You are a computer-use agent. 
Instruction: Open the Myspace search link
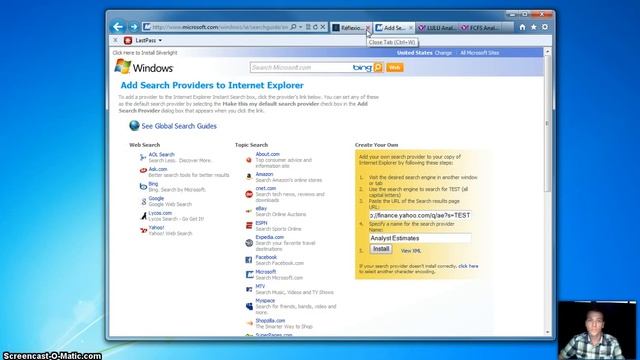[x=265, y=300]
